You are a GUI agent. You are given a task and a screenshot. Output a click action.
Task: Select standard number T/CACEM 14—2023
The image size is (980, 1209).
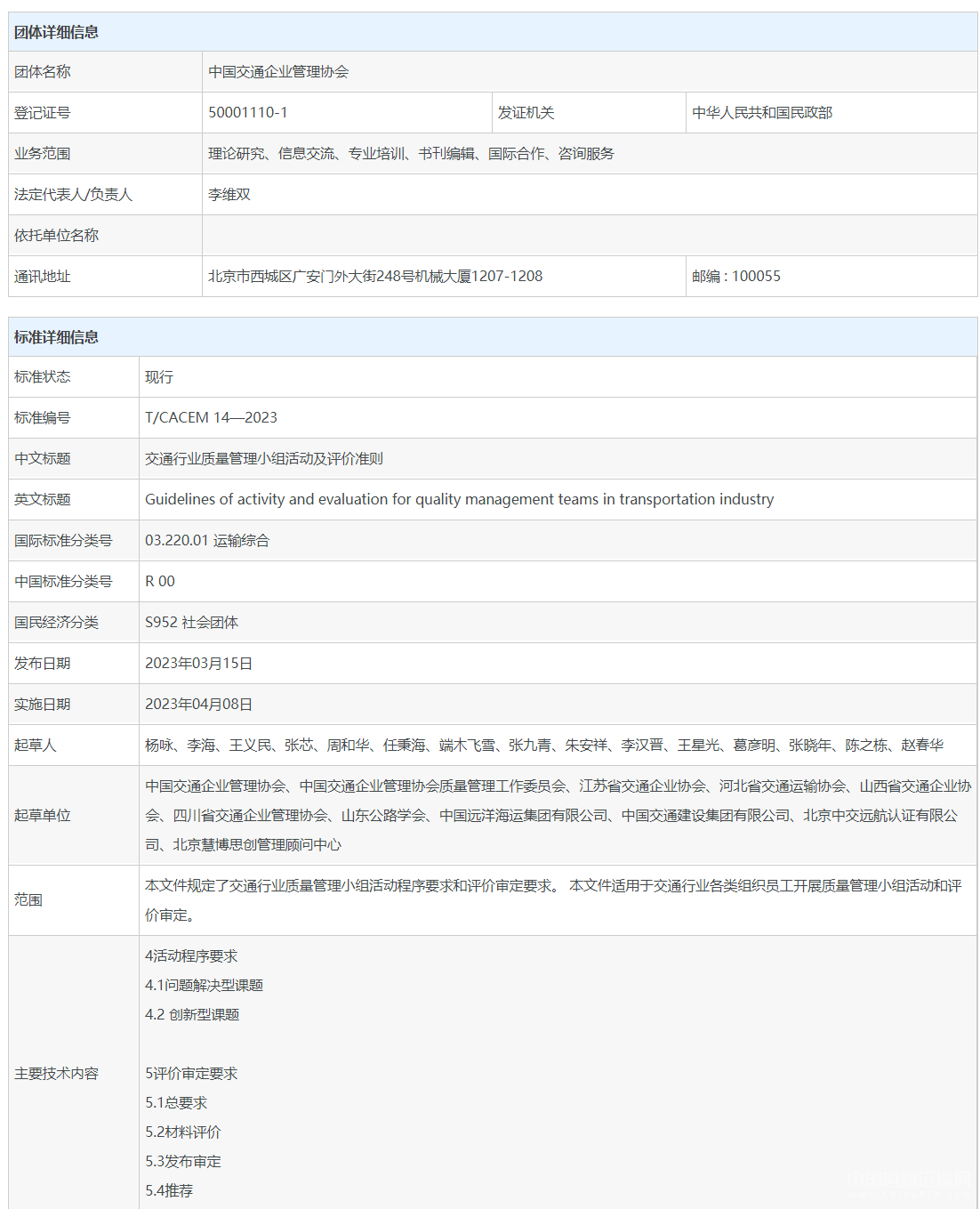[211, 418]
